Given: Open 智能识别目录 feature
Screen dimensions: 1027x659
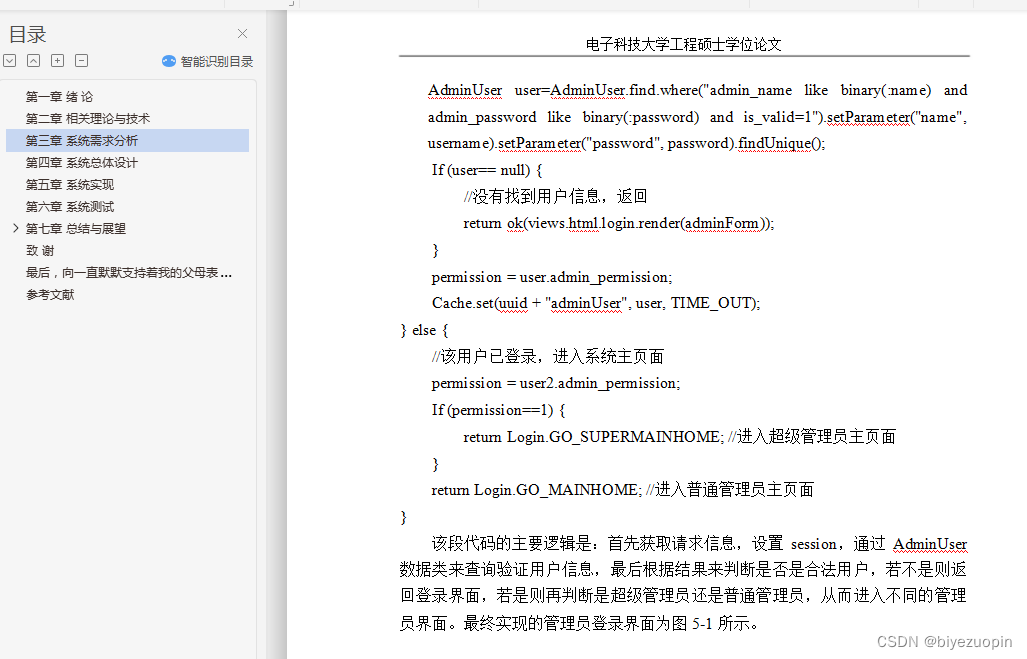Looking at the screenshot, I should click(217, 62).
